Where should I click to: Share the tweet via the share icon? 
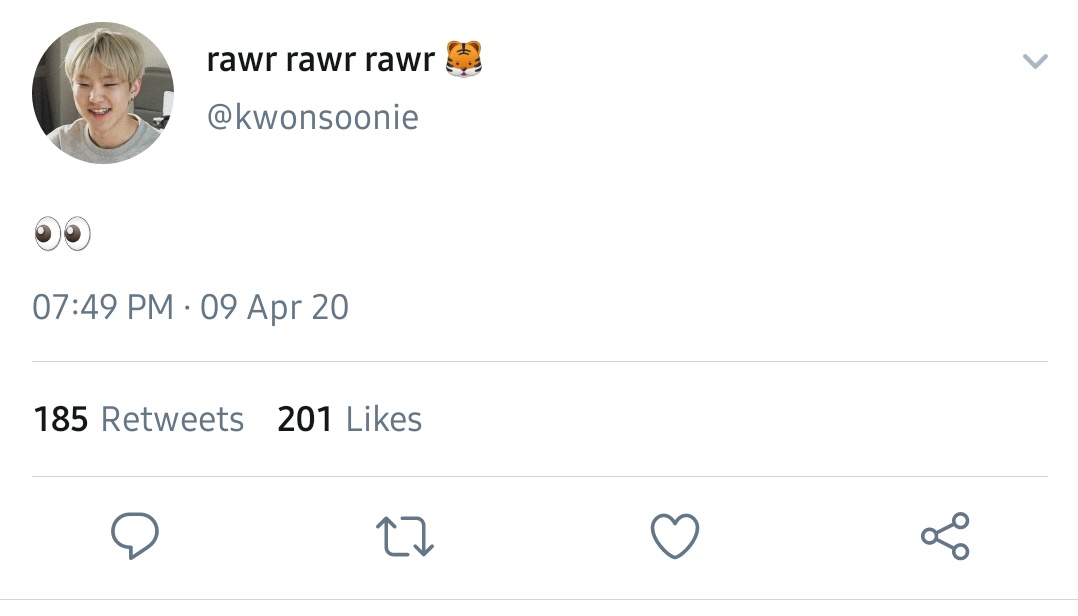point(945,536)
